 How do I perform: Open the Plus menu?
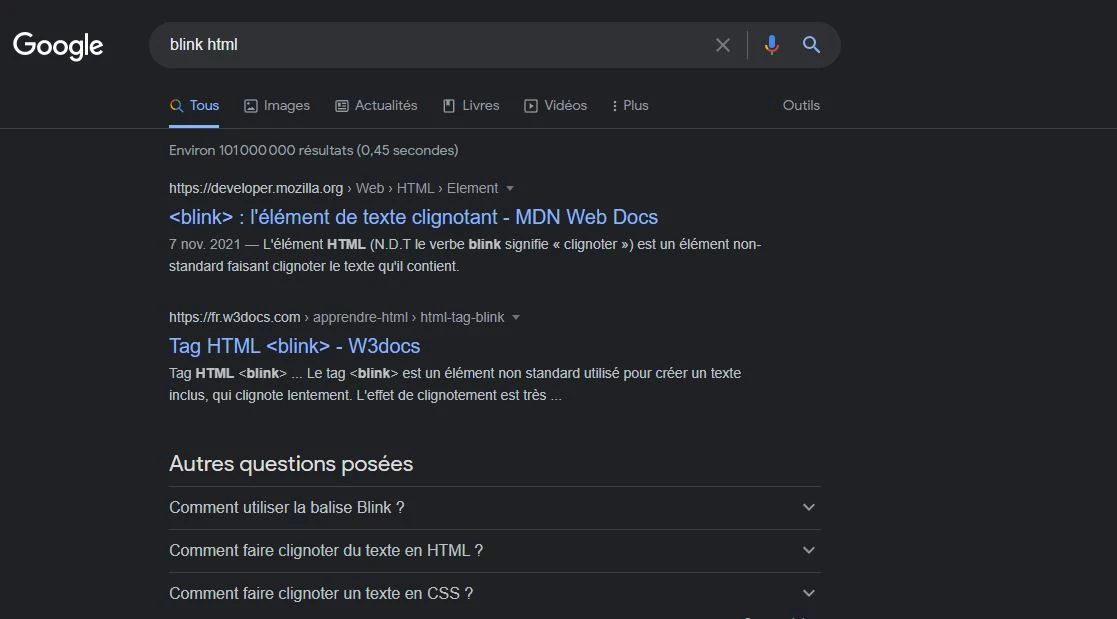(630, 105)
